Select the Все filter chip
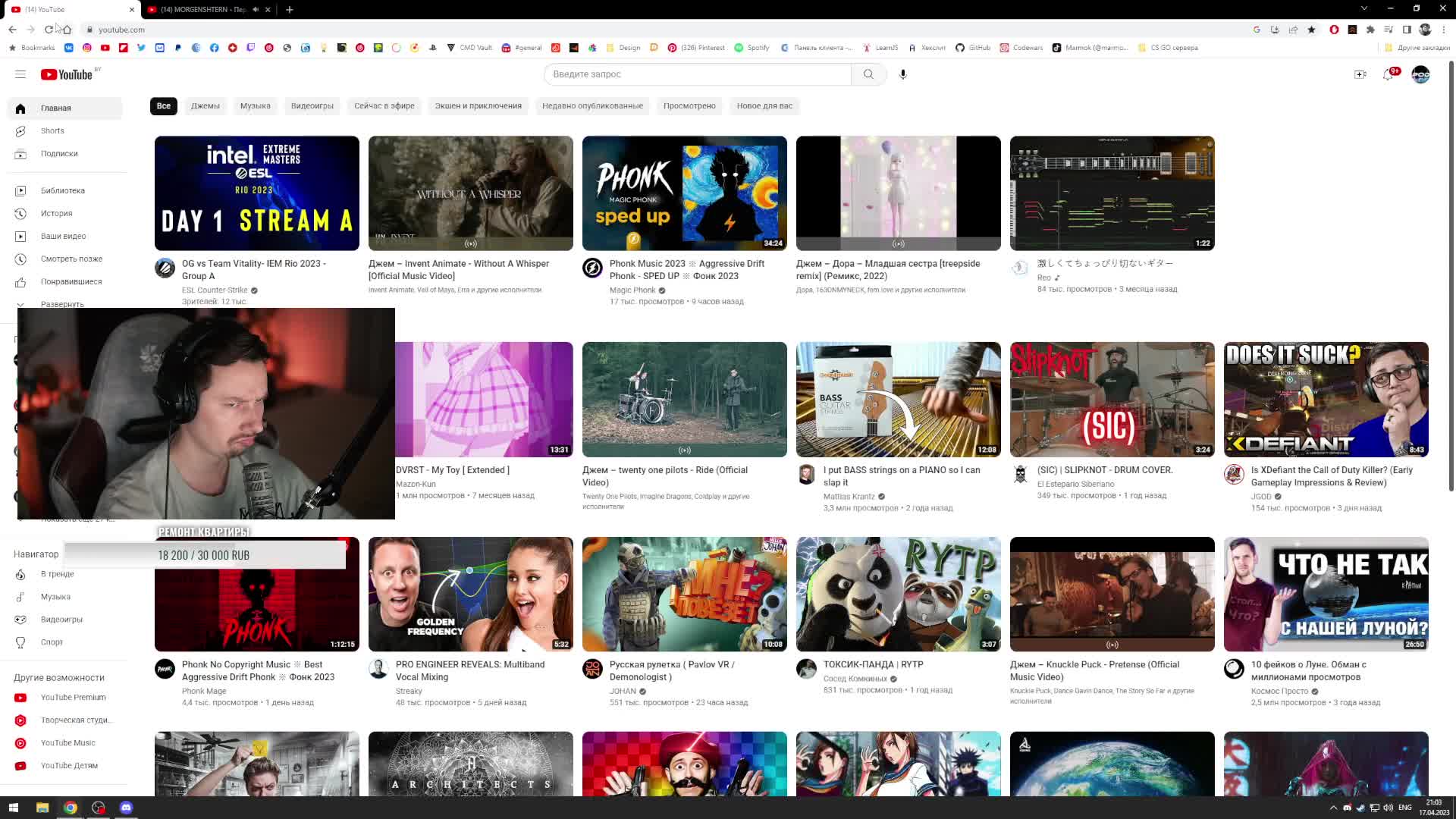The width and height of the screenshot is (1456, 819). (164, 106)
